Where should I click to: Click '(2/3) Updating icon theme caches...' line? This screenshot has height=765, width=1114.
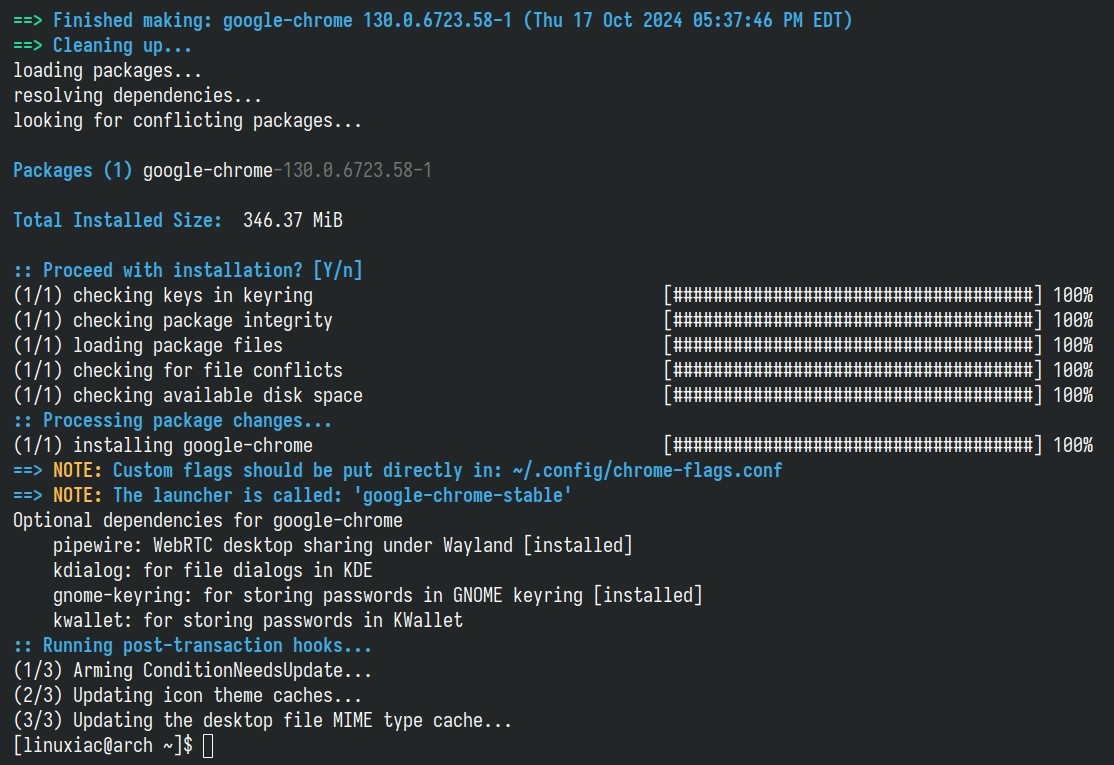click(x=188, y=695)
